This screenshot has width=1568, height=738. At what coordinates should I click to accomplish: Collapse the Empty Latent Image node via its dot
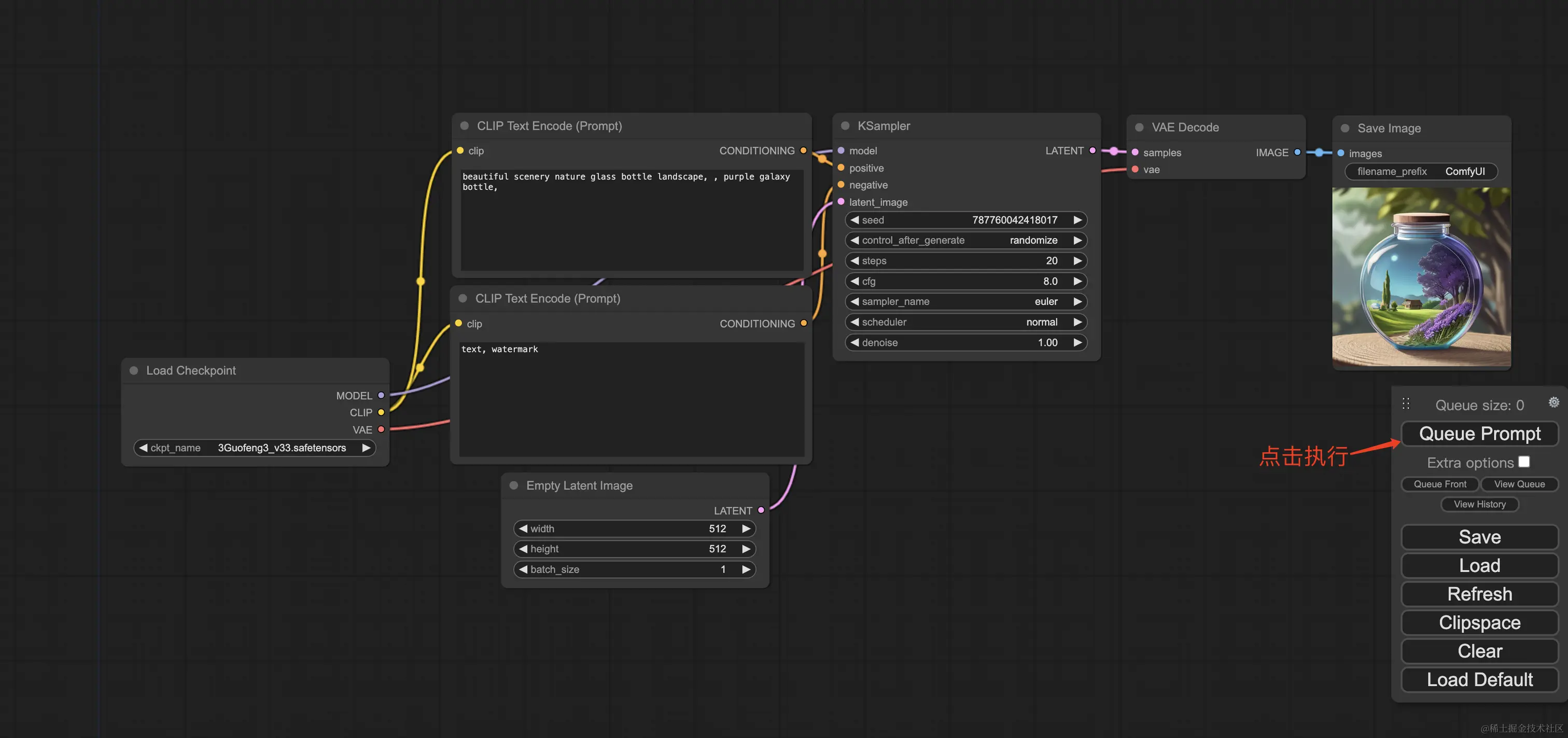tap(514, 485)
